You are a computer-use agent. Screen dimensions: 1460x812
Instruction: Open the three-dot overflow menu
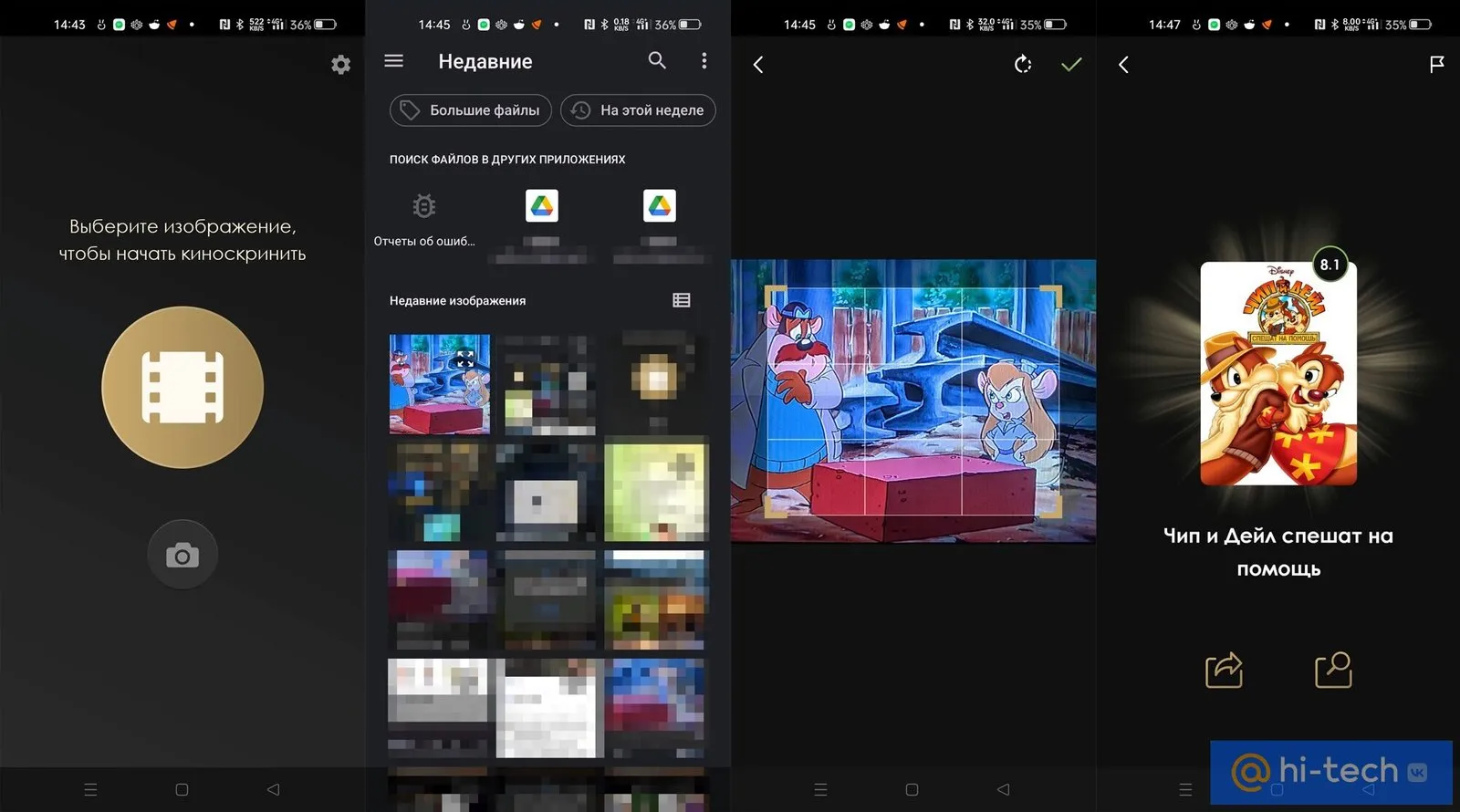point(704,60)
